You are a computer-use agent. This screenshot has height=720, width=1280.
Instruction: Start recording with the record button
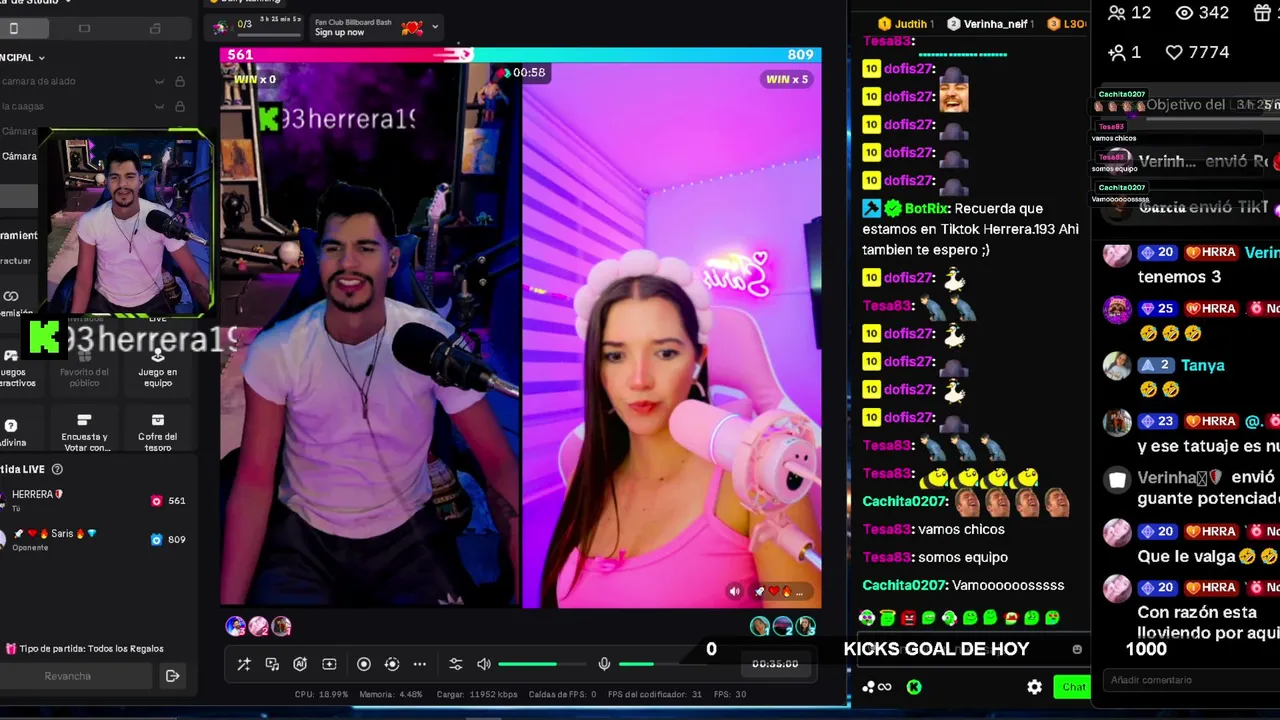(364, 664)
